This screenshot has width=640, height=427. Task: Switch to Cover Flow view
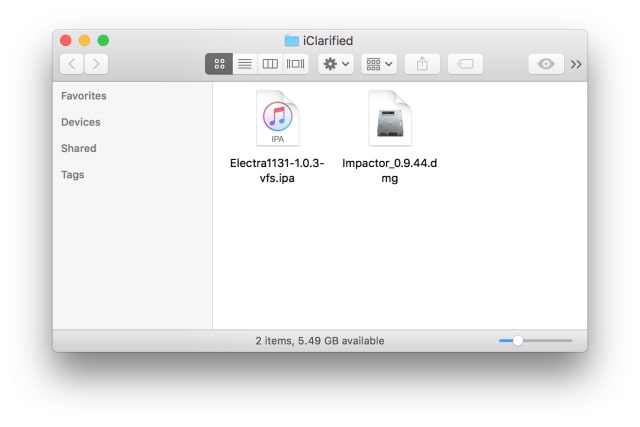click(296, 64)
